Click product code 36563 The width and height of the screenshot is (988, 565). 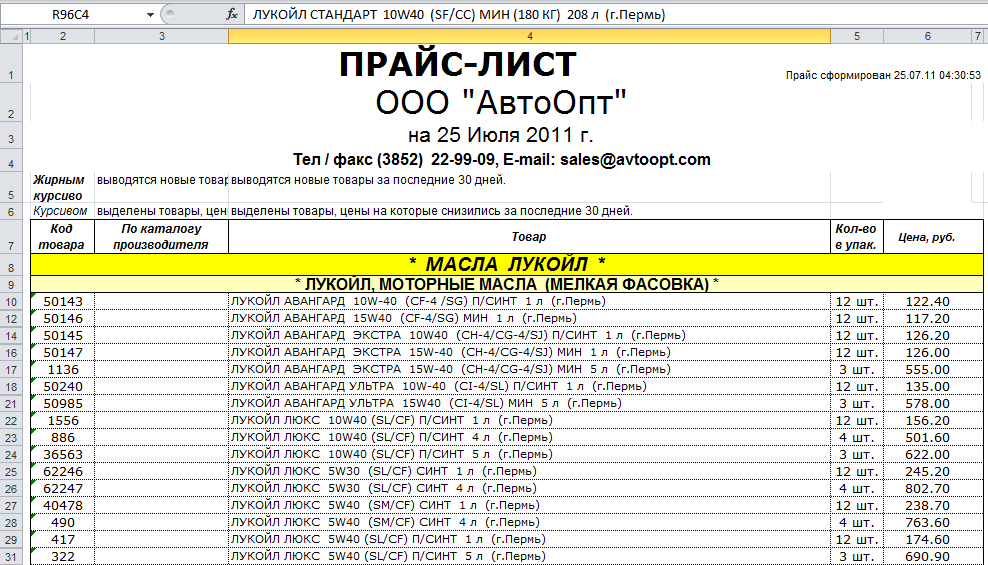(x=63, y=455)
